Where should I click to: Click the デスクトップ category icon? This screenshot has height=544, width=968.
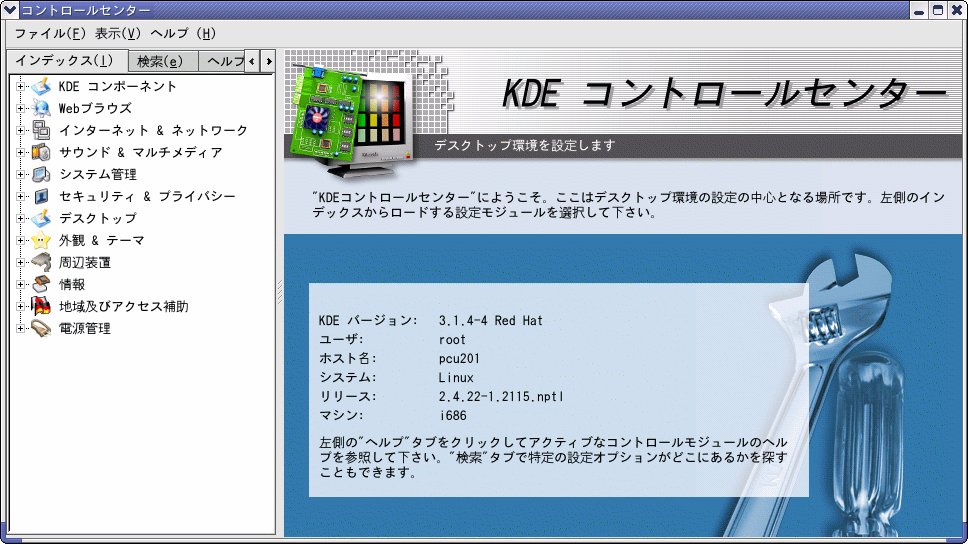(x=41, y=219)
